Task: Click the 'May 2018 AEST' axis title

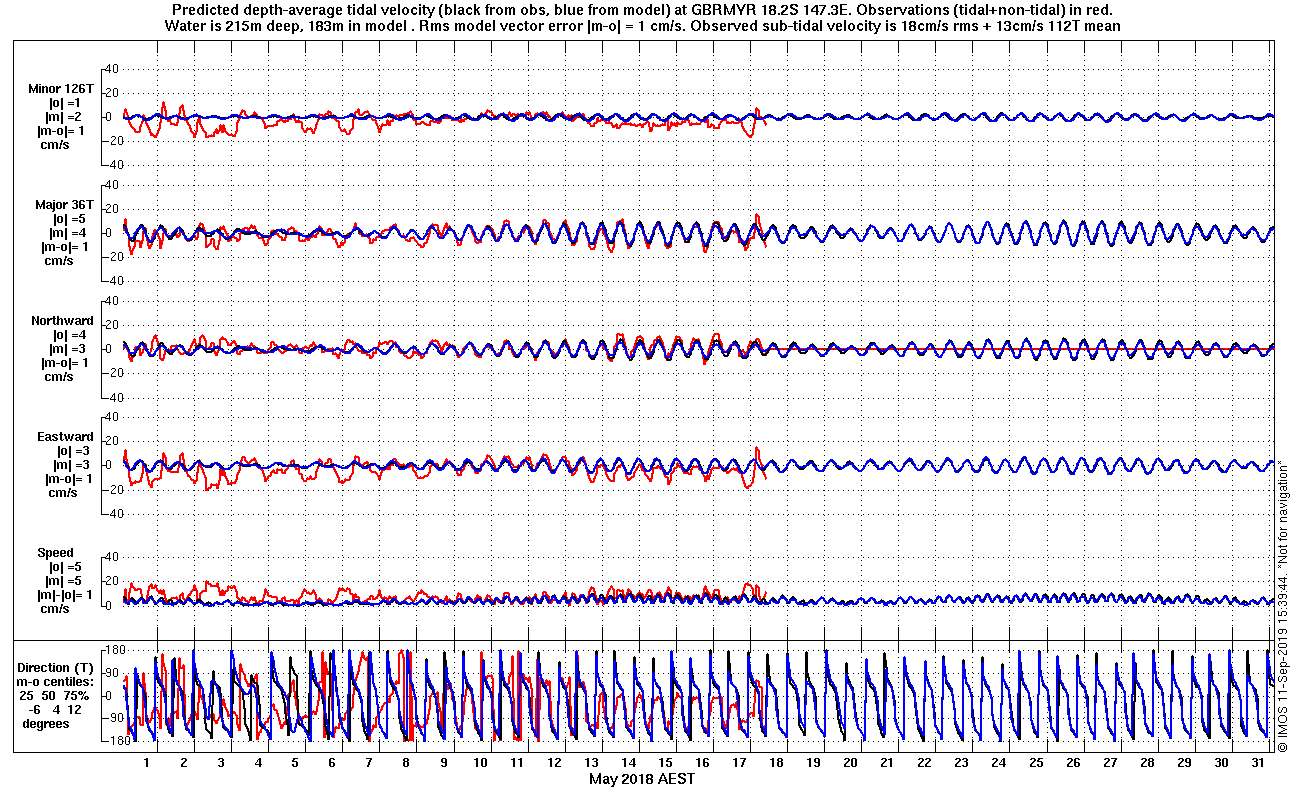Action: point(642,779)
